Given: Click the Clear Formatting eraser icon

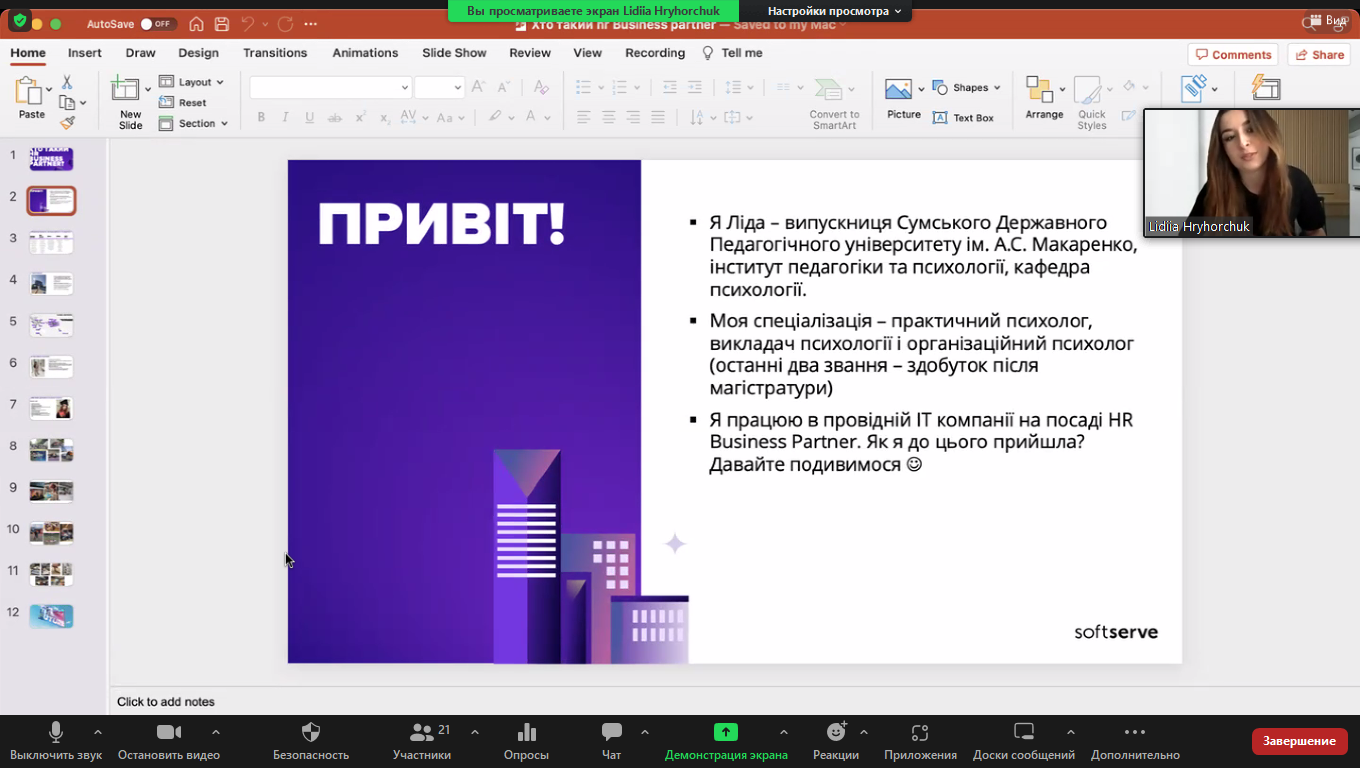Looking at the screenshot, I should [540, 87].
